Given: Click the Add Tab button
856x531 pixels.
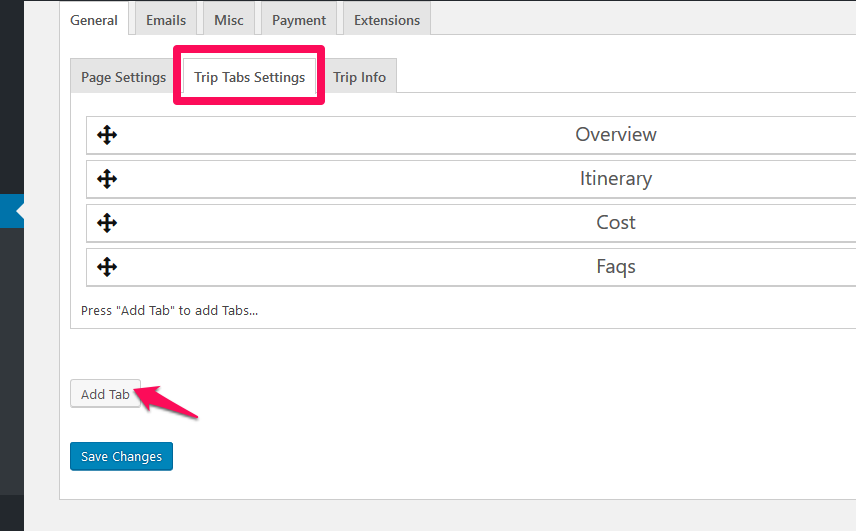Looking at the screenshot, I should 105,394.
